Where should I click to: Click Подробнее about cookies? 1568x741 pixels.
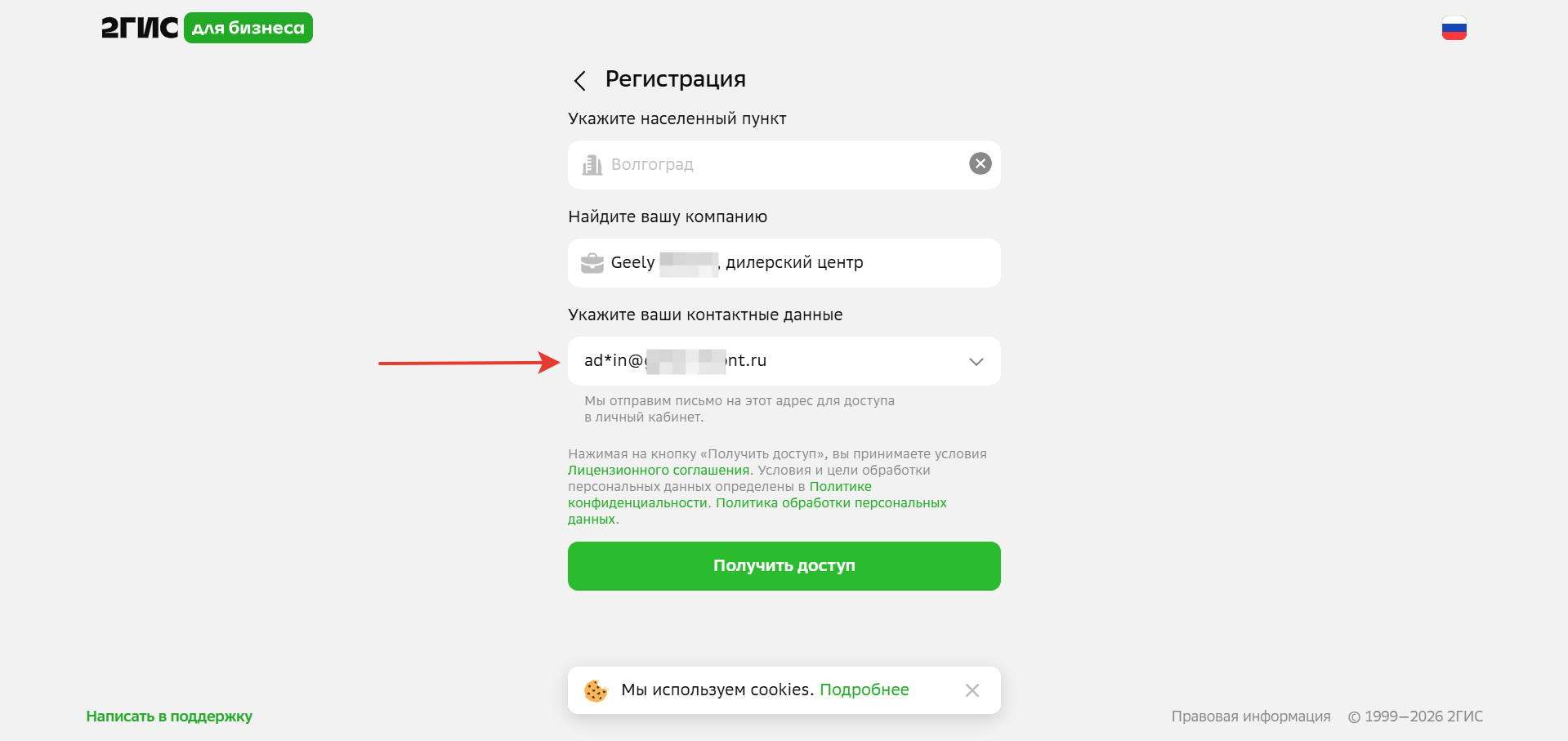coord(864,690)
